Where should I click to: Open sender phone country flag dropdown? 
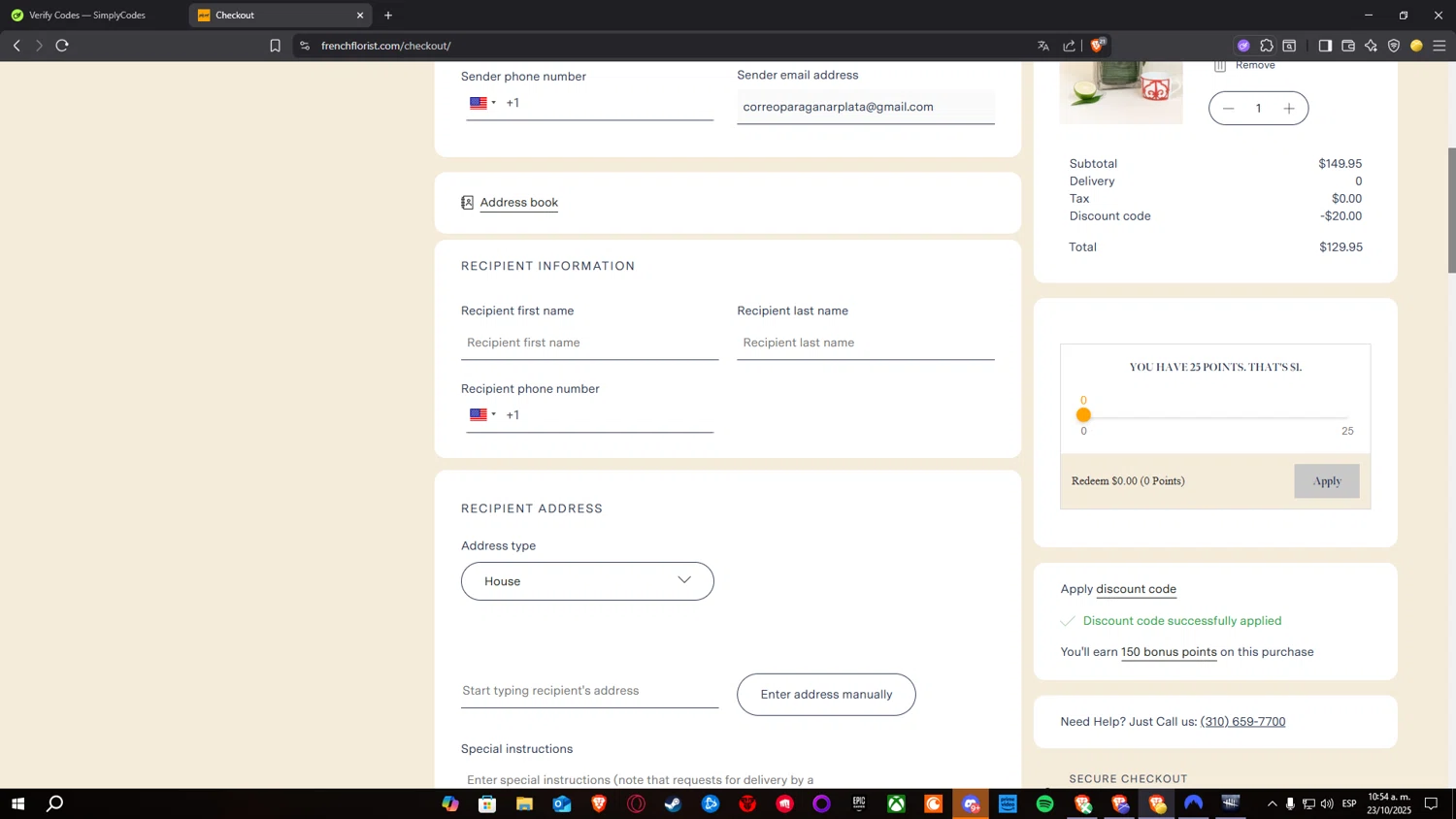pos(482,103)
